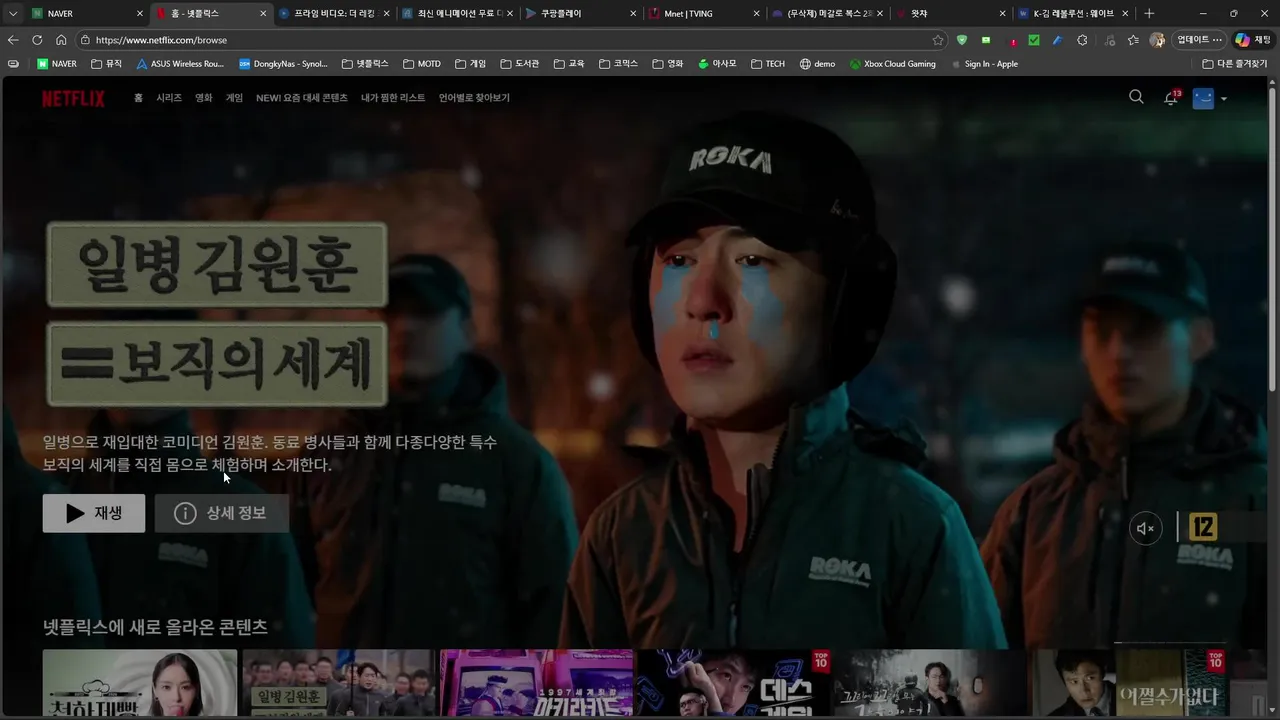Open 내가 찜한 리스트

pos(393,98)
